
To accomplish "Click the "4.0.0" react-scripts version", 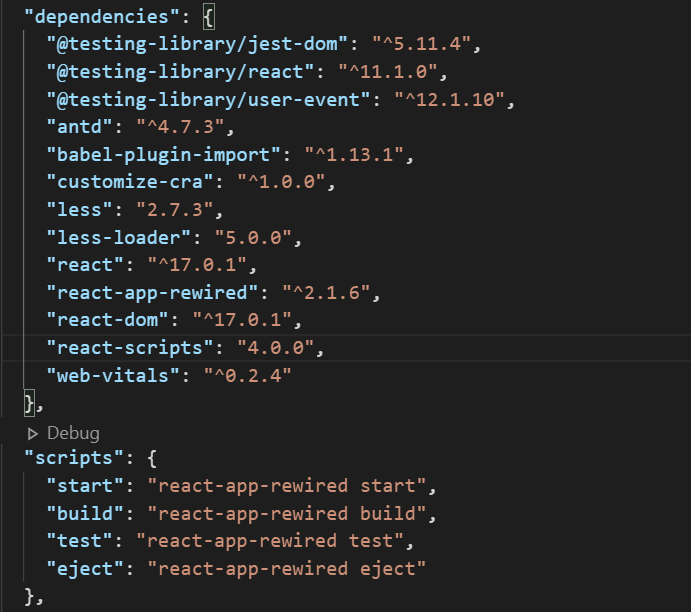I will pyautogui.click(x=275, y=348).
